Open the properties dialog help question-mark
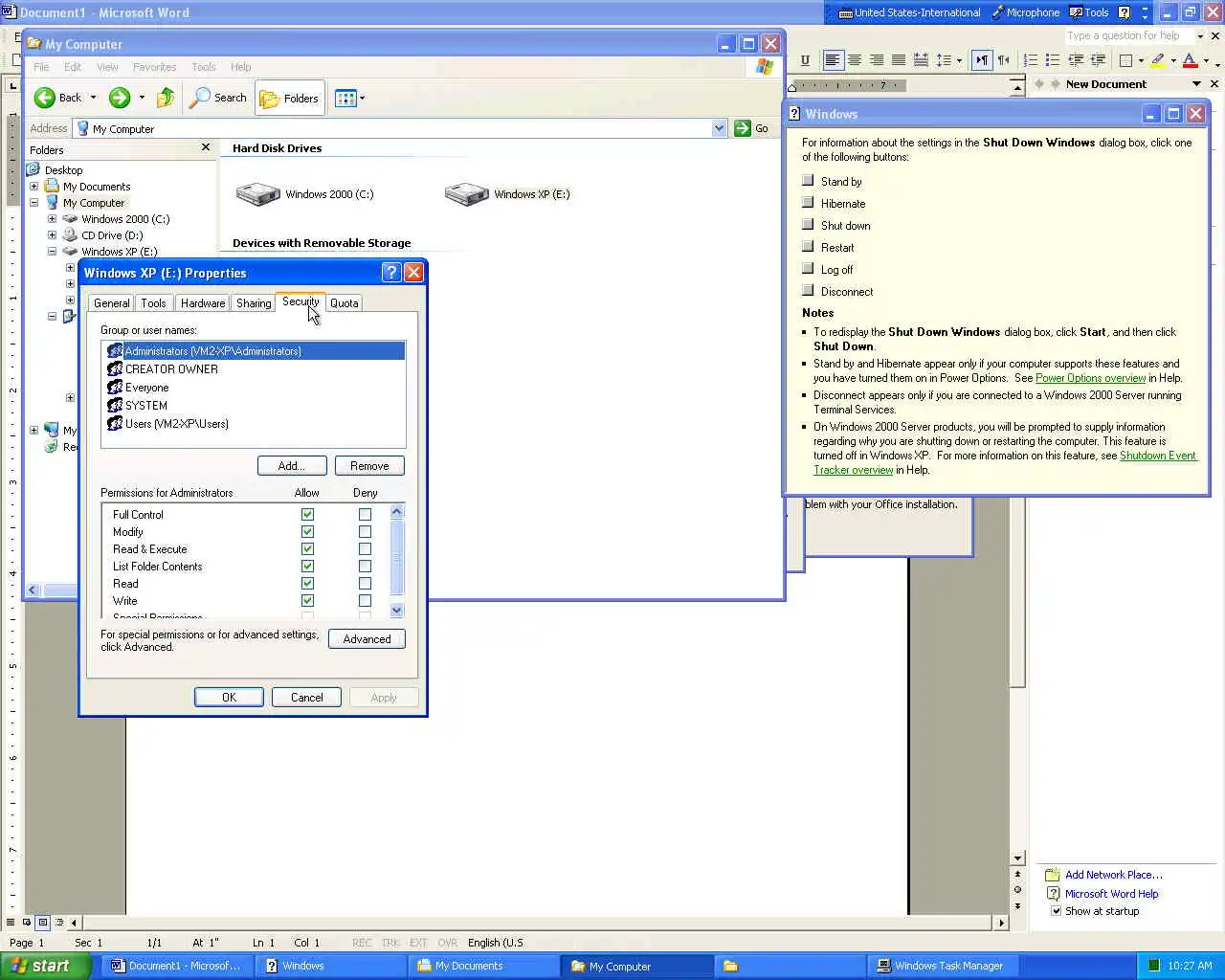Viewport: 1225px width, 980px height. tap(390, 273)
